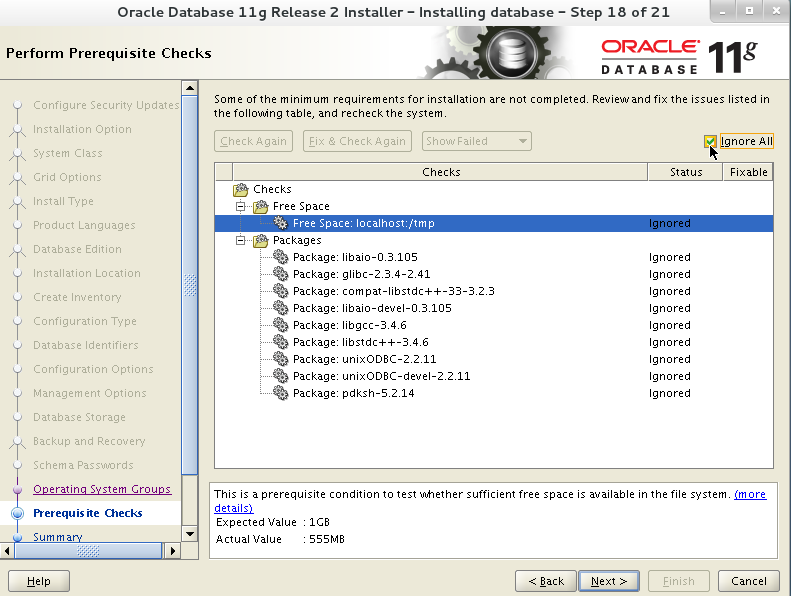Click the steps panel scroll down arrow
The image size is (791, 596).
[x=190, y=533]
